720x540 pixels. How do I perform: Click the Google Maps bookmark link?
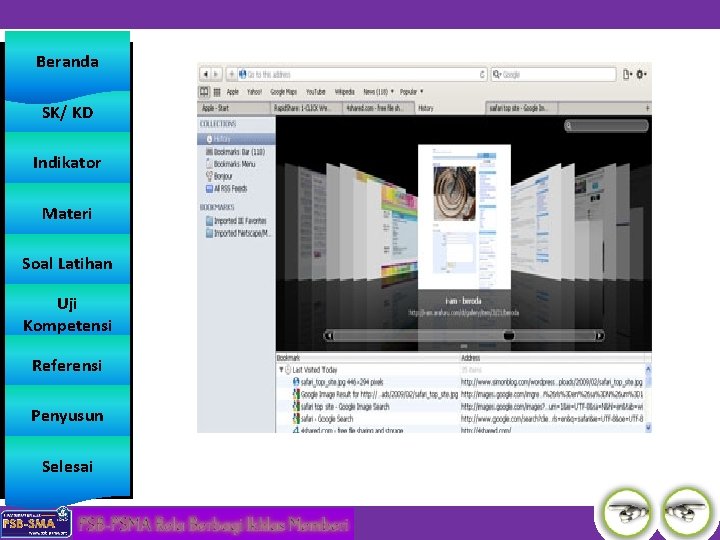[x=283, y=92]
